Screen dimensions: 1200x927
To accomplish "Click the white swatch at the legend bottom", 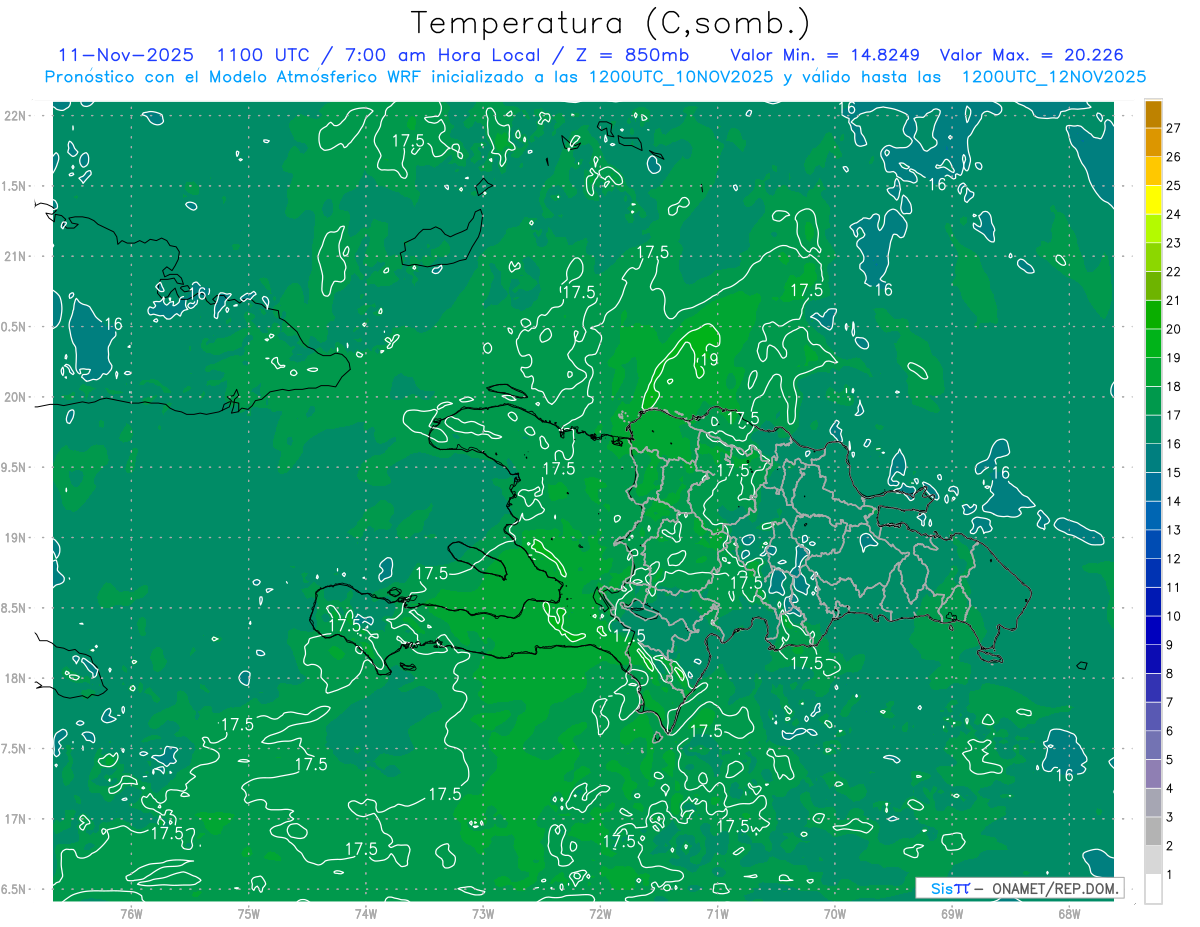I will click(x=1153, y=889).
